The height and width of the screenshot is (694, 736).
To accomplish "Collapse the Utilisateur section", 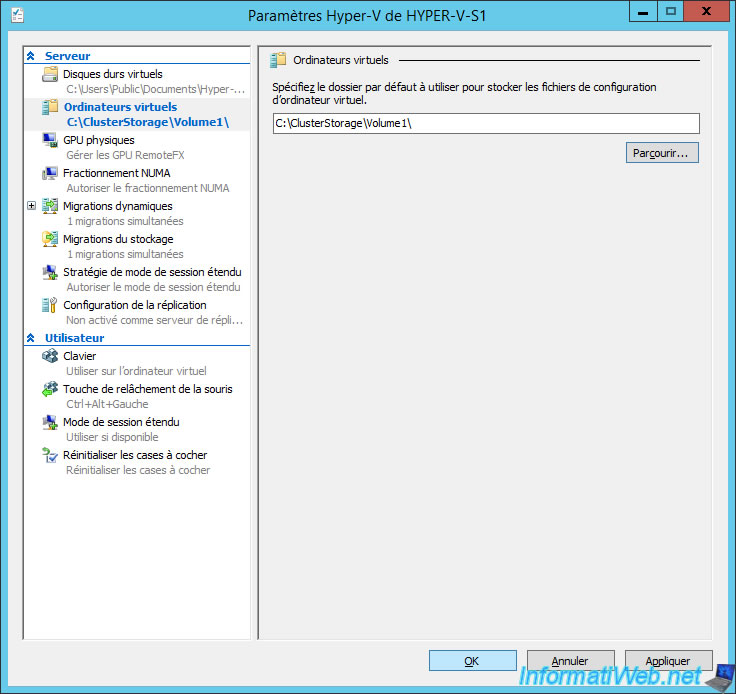I will pos(31,339).
